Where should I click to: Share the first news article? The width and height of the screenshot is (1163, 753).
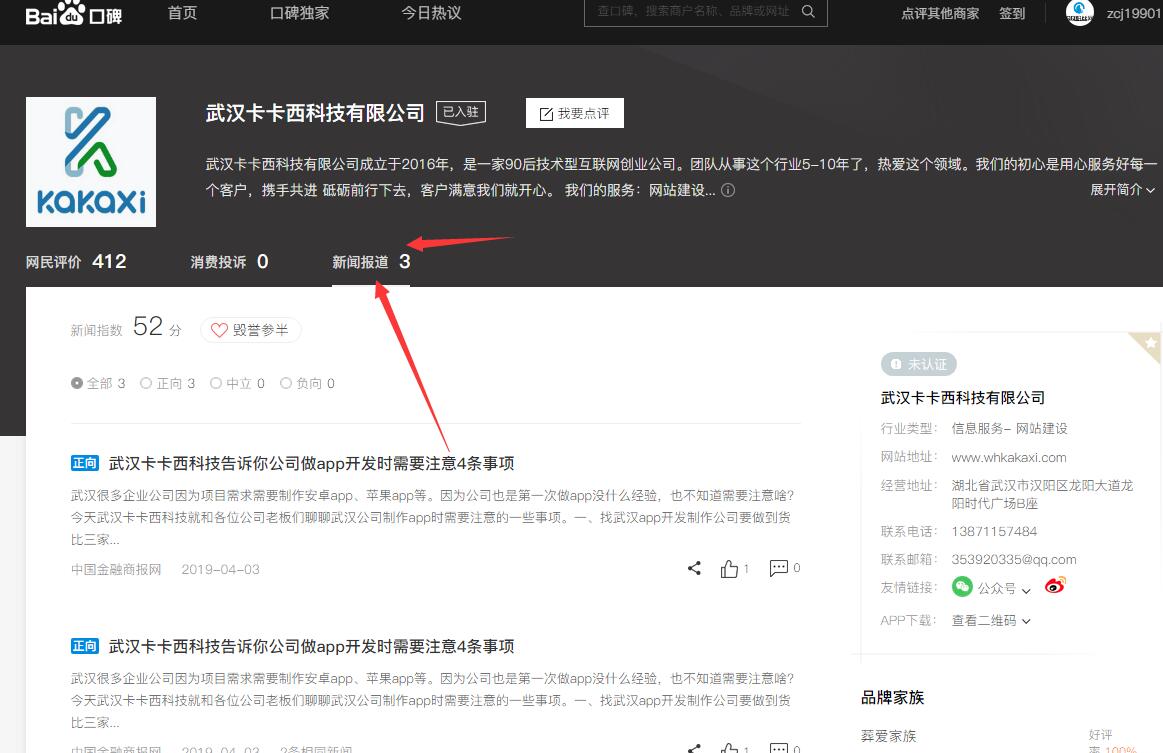694,568
